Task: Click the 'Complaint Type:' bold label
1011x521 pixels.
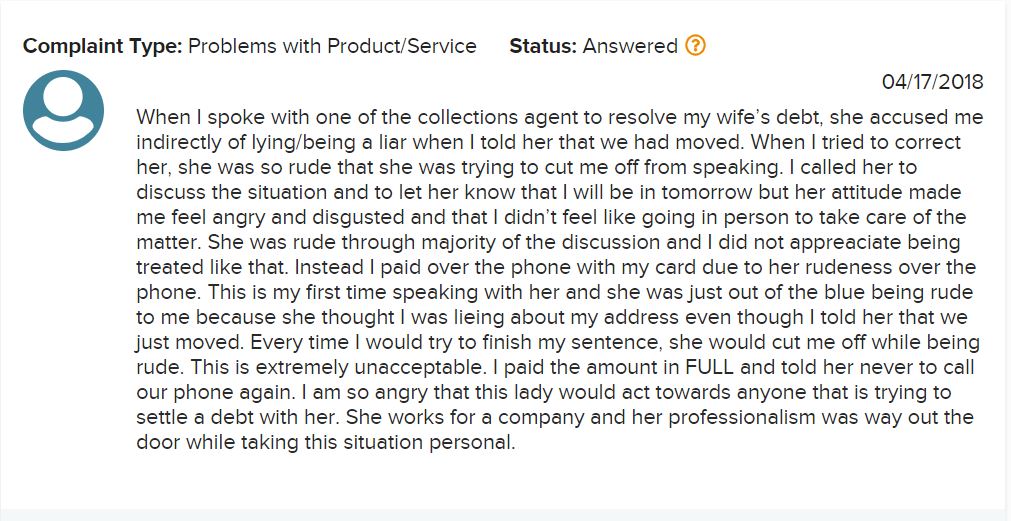Action: pyautogui.click(x=103, y=47)
